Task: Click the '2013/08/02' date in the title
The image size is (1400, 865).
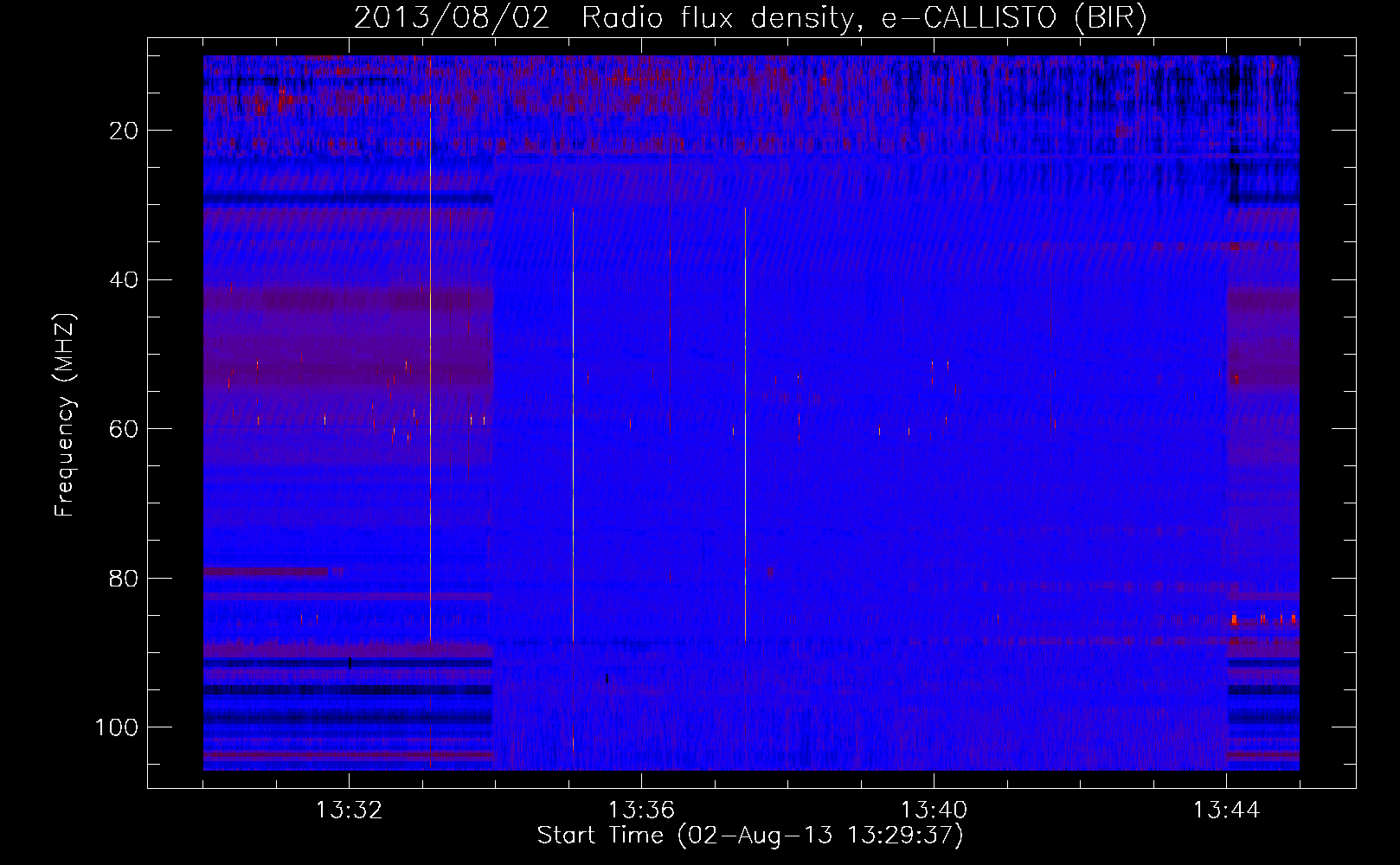Action: pyautogui.click(x=452, y=18)
